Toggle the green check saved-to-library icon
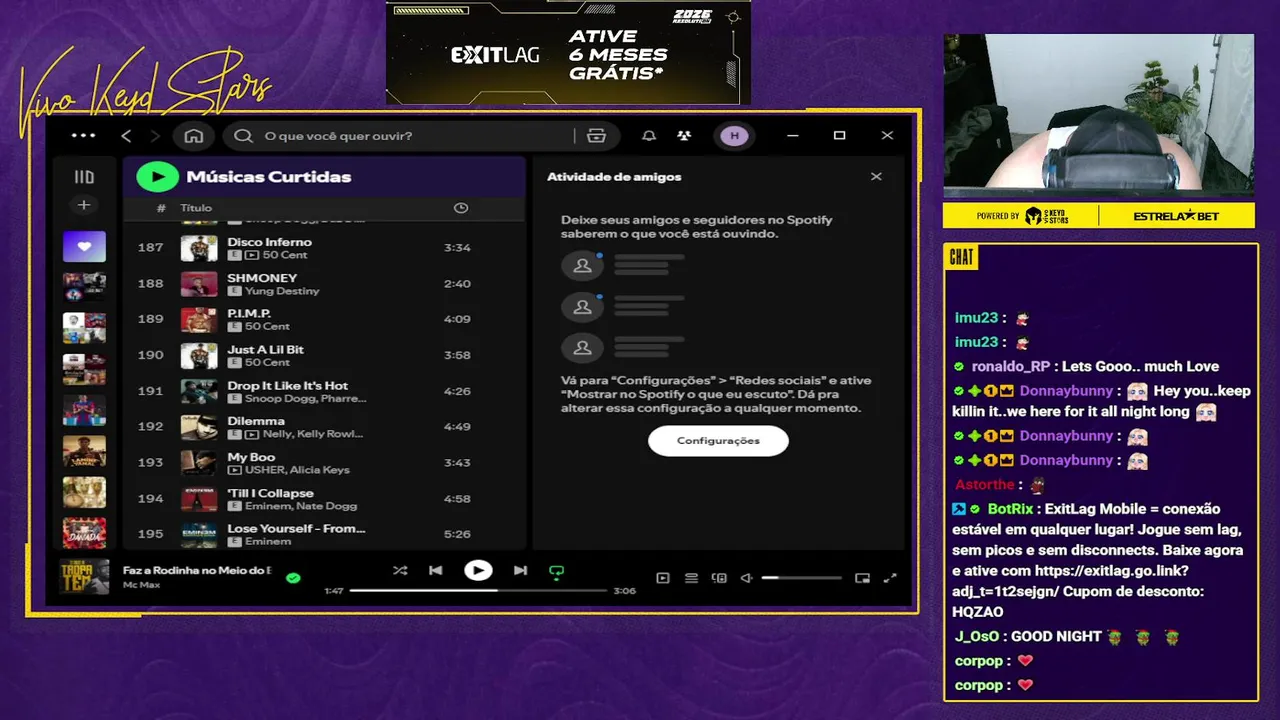This screenshot has height=720, width=1280. (x=293, y=577)
